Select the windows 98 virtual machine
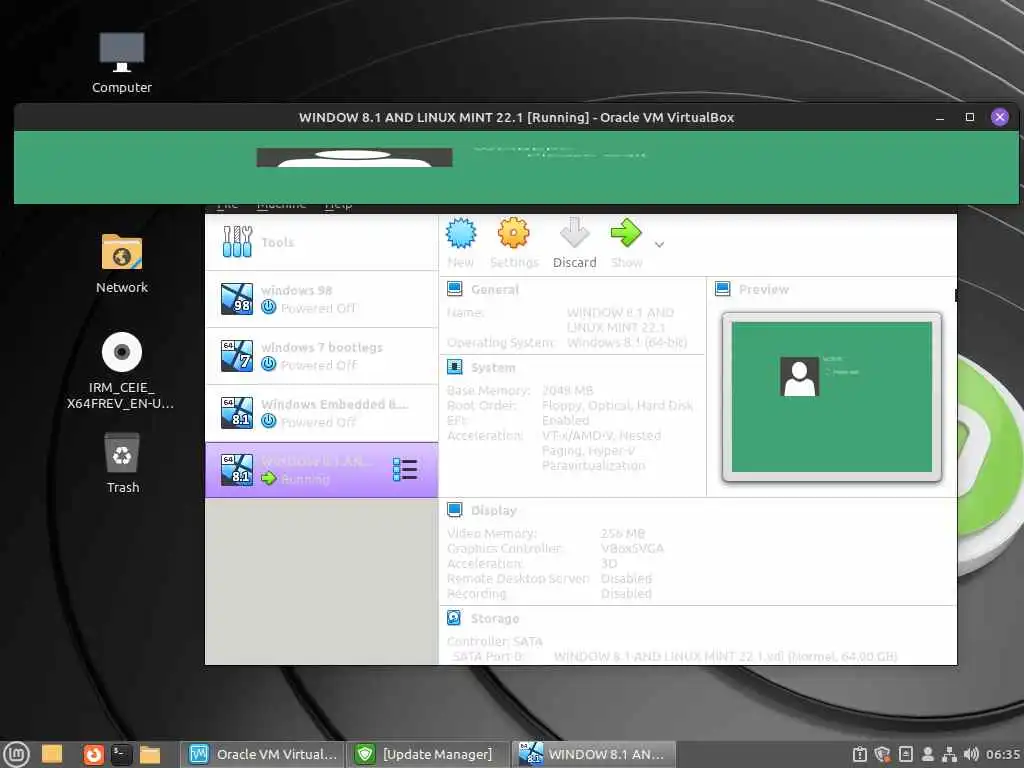The height and width of the screenshot is (768, 1024). pyautogui.click(x=321, y=299)
